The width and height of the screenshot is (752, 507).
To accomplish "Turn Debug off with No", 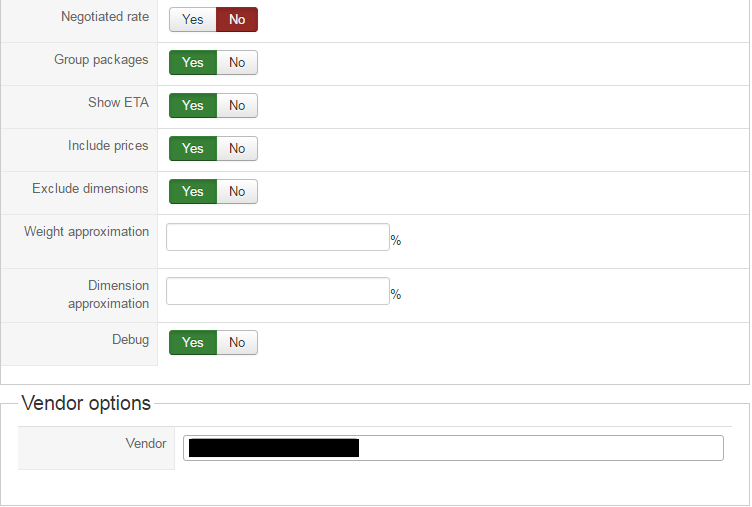I will [x=237, y=343].
